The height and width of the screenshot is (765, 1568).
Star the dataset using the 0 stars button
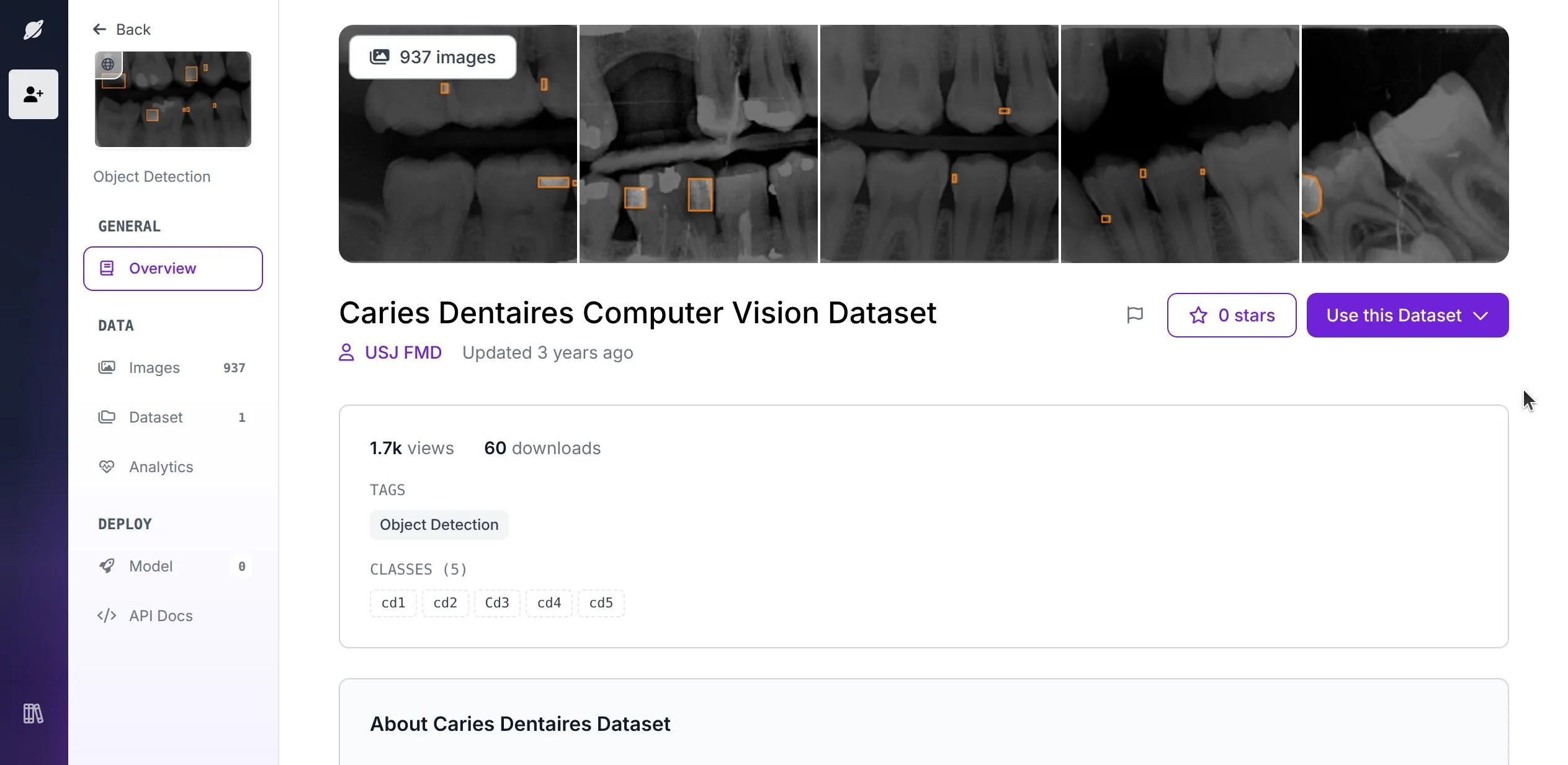pos(1231,315)
